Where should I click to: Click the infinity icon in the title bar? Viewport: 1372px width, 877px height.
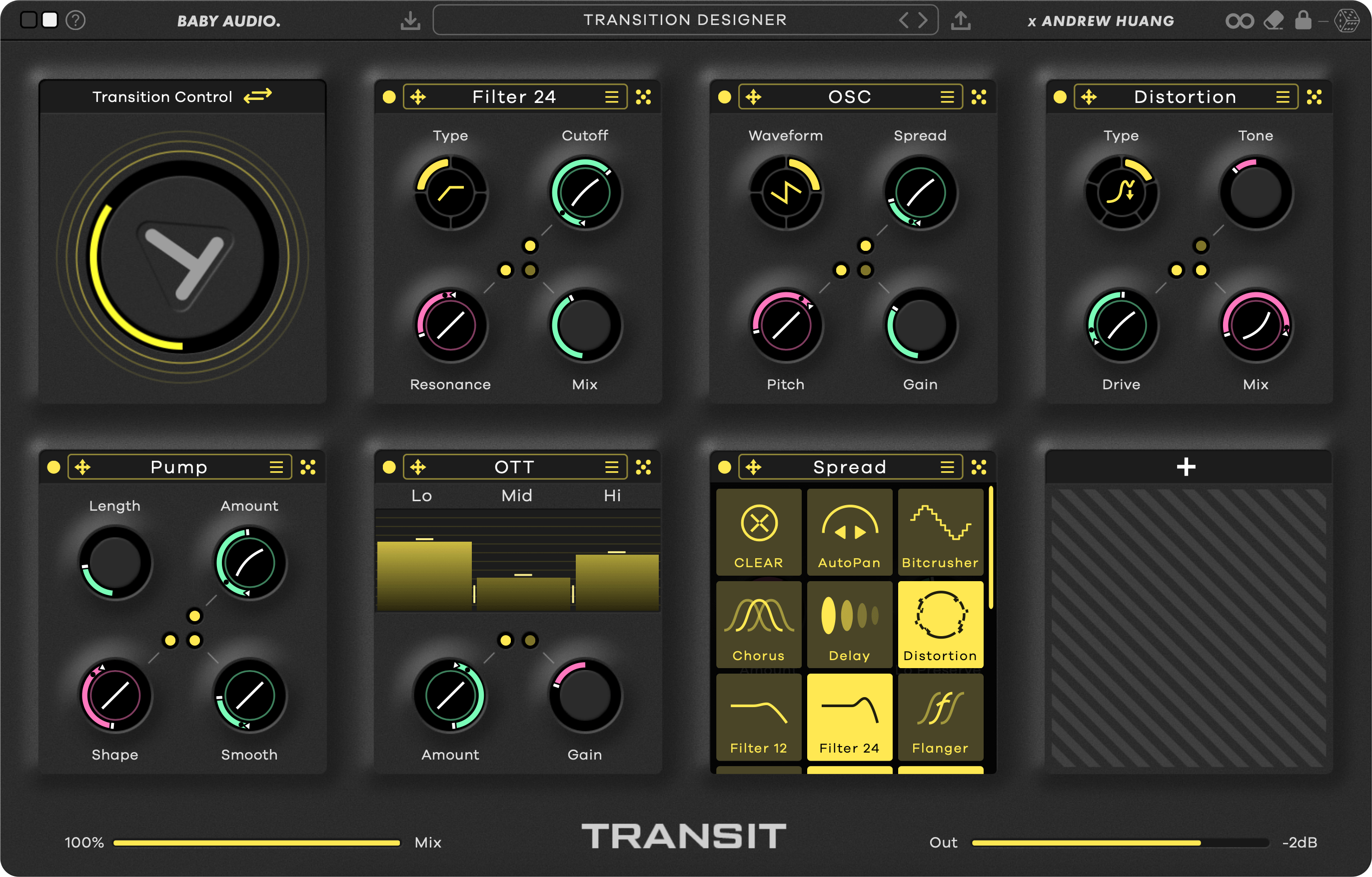pos(1241,20)
